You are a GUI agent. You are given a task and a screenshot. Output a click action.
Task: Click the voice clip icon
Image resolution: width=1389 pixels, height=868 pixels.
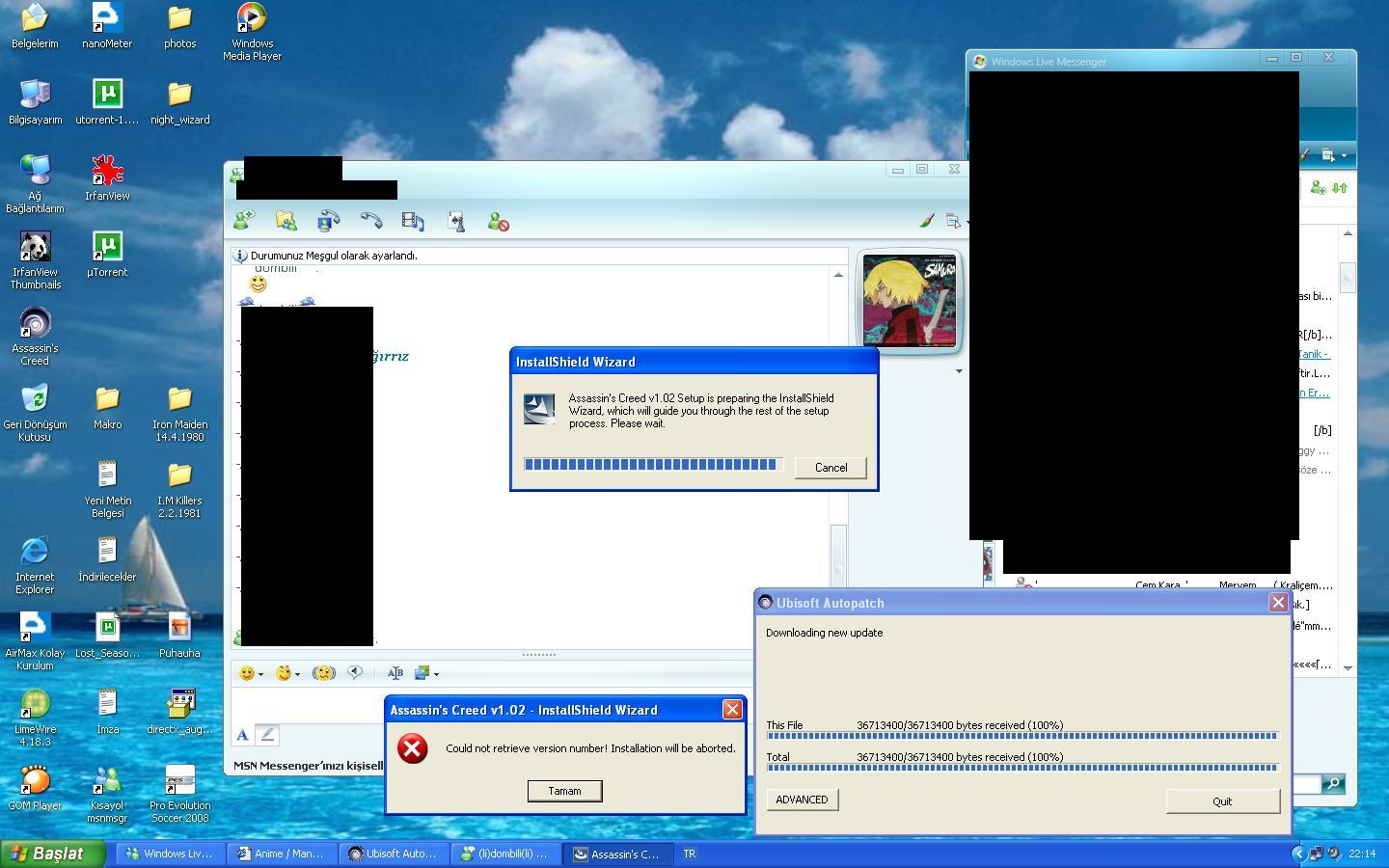tap(355, 673)
